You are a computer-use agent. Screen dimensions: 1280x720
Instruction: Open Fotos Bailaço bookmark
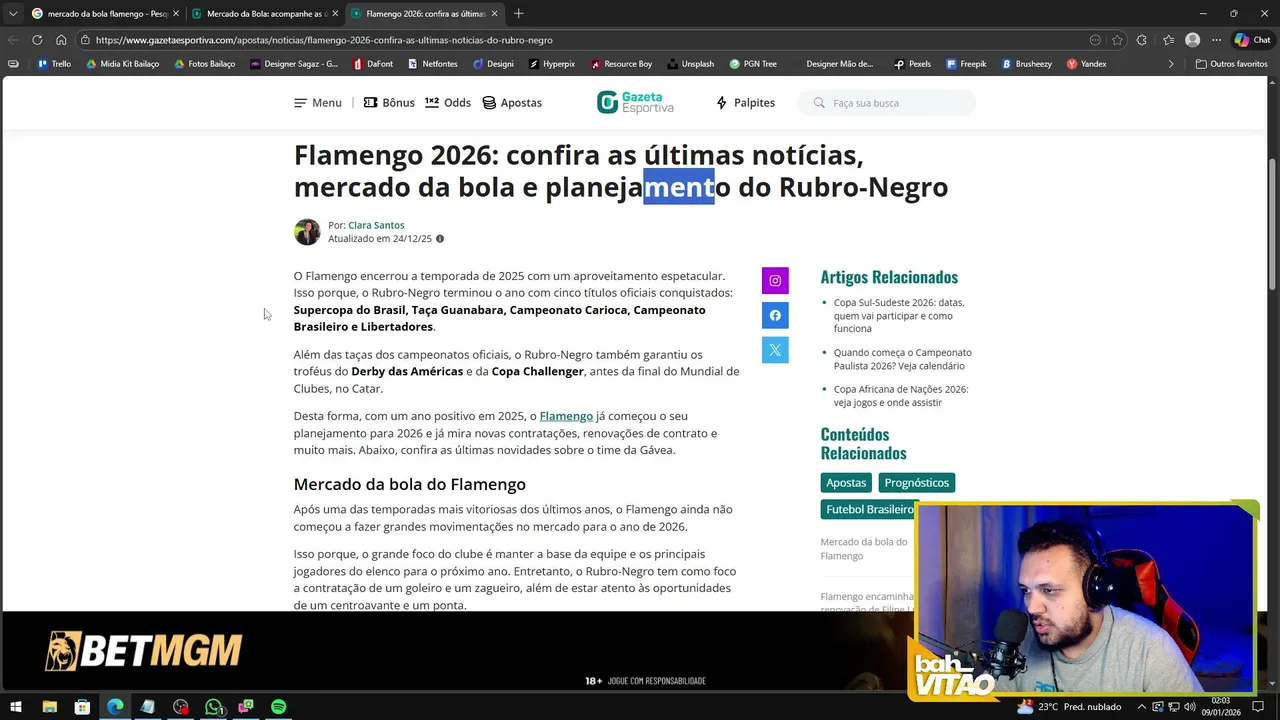(x=205, y=64)
